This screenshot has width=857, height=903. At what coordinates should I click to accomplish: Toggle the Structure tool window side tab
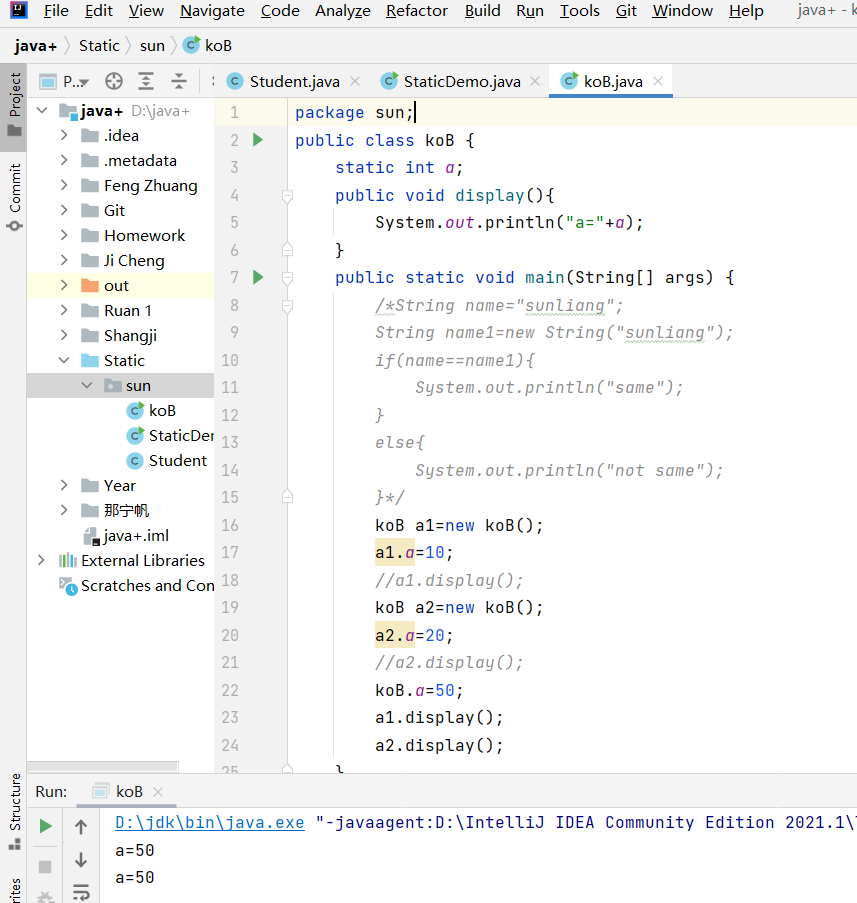14,810
